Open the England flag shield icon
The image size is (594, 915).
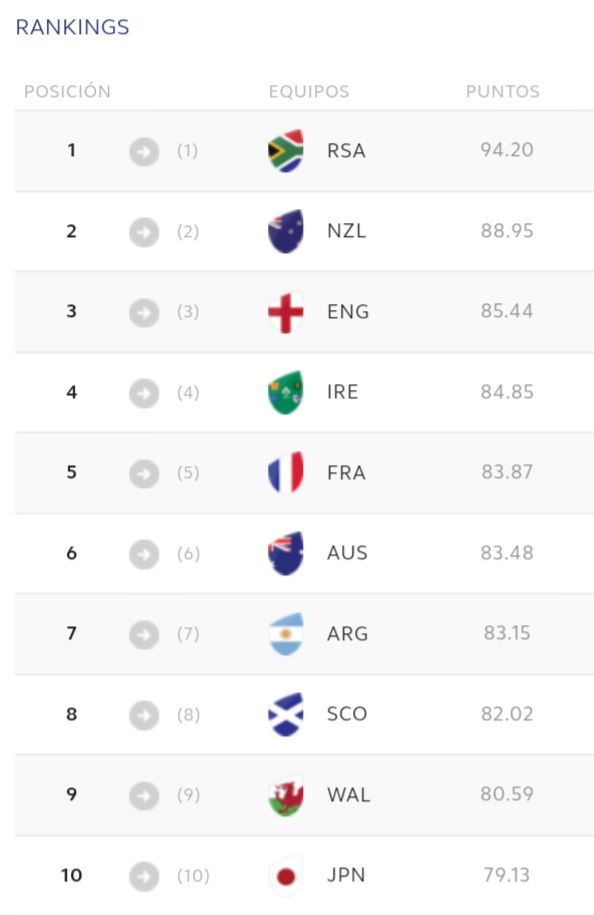click(x=286, y=312)
